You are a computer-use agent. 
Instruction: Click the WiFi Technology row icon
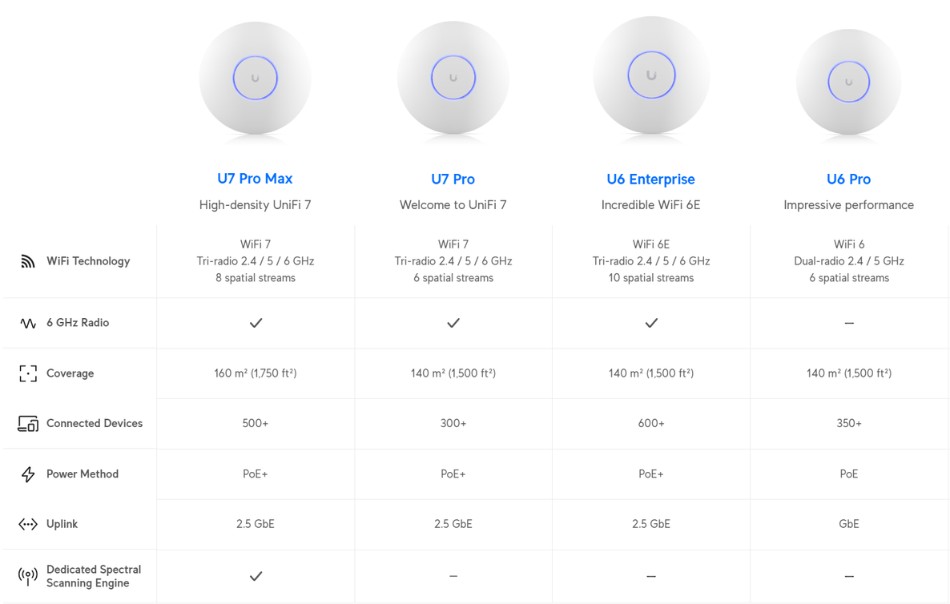[28, 262]
